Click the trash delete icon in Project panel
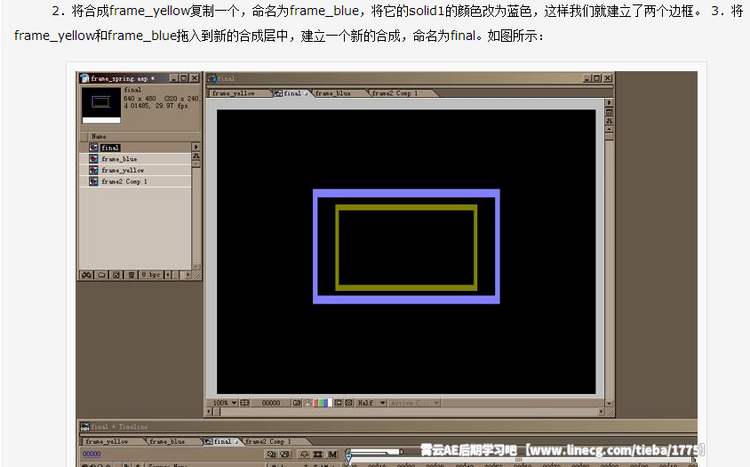 [131, 275]
